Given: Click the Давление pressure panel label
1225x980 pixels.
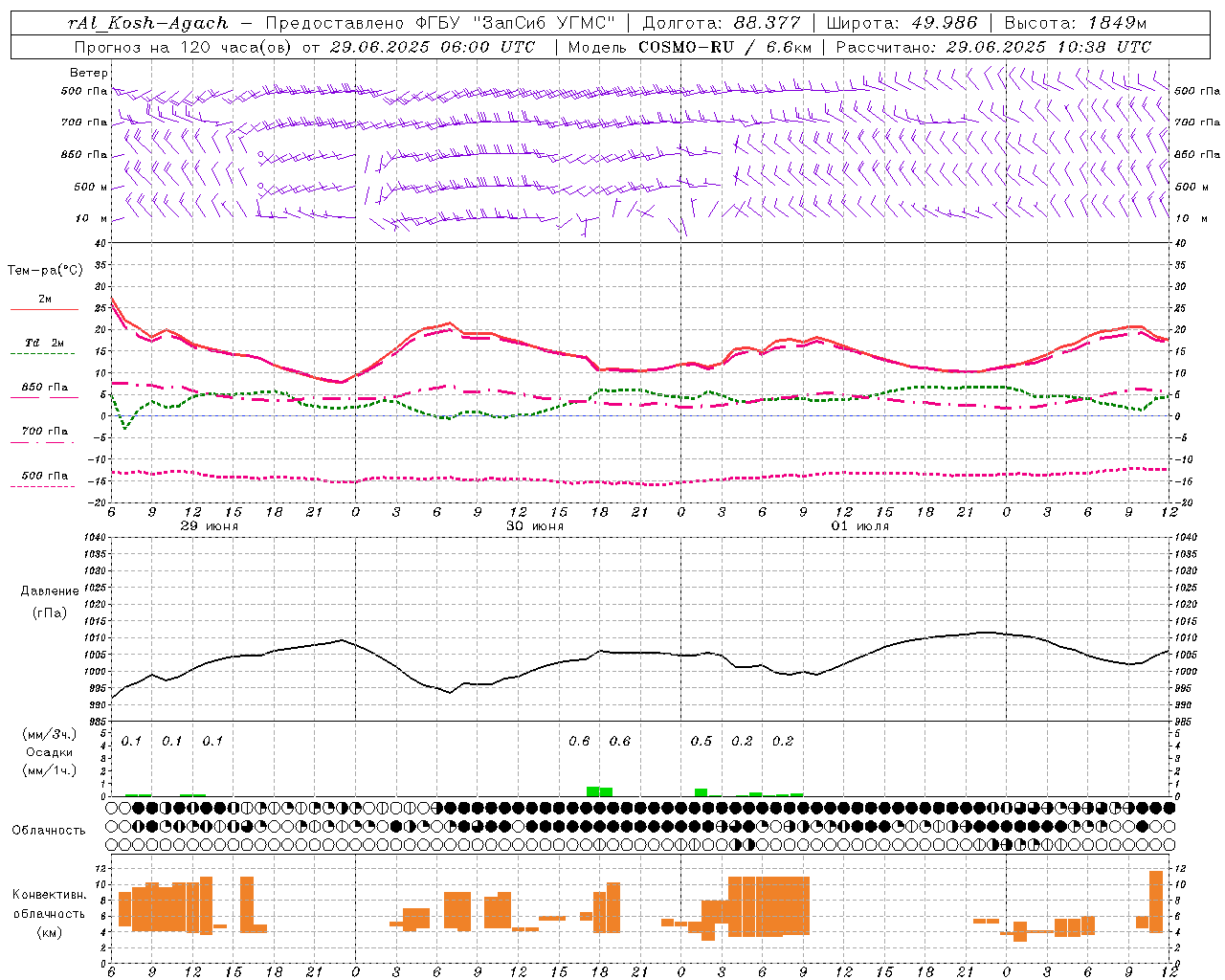Looking at the screenshot, I should pyautogui.click(x=50, y=591).
